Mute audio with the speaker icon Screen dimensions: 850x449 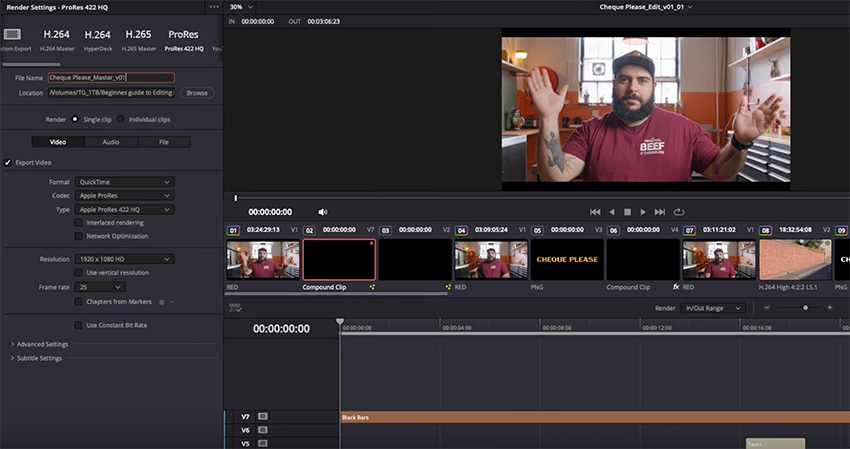click(x=323, y=212)
